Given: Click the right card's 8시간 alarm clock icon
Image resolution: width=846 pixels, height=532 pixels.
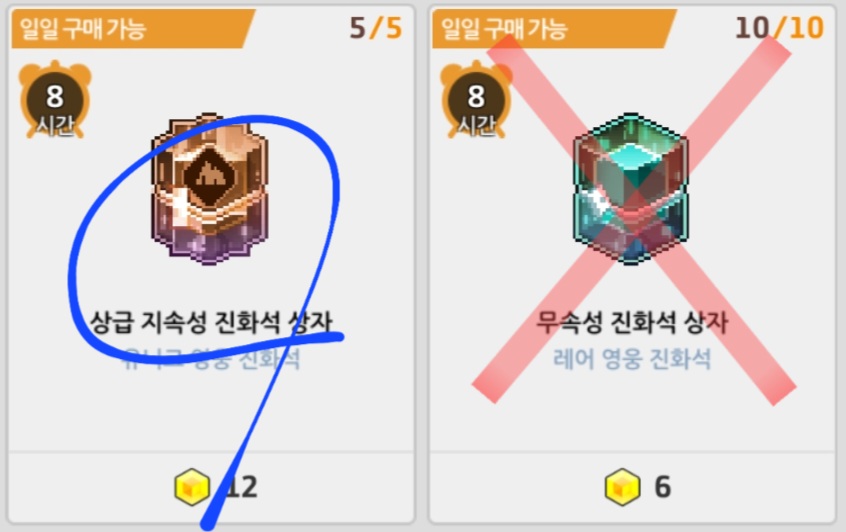Looking at the screenshot, I should 476,99.
